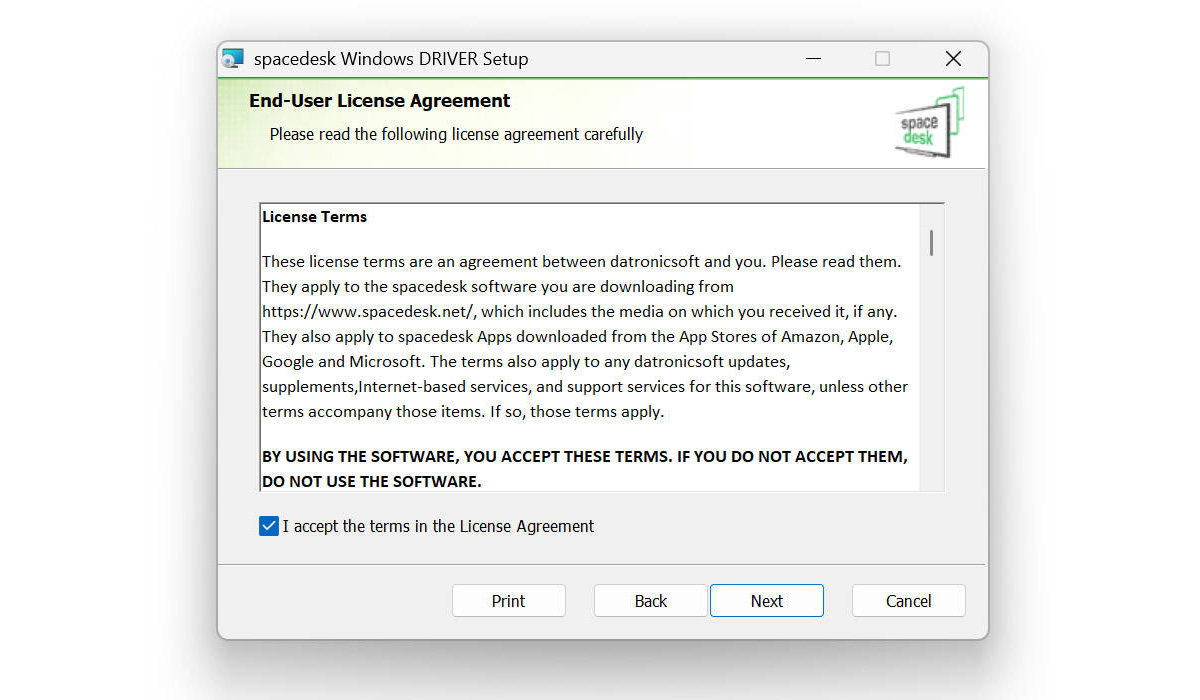Go Back to the previous setup step

(x=650, y=601)
